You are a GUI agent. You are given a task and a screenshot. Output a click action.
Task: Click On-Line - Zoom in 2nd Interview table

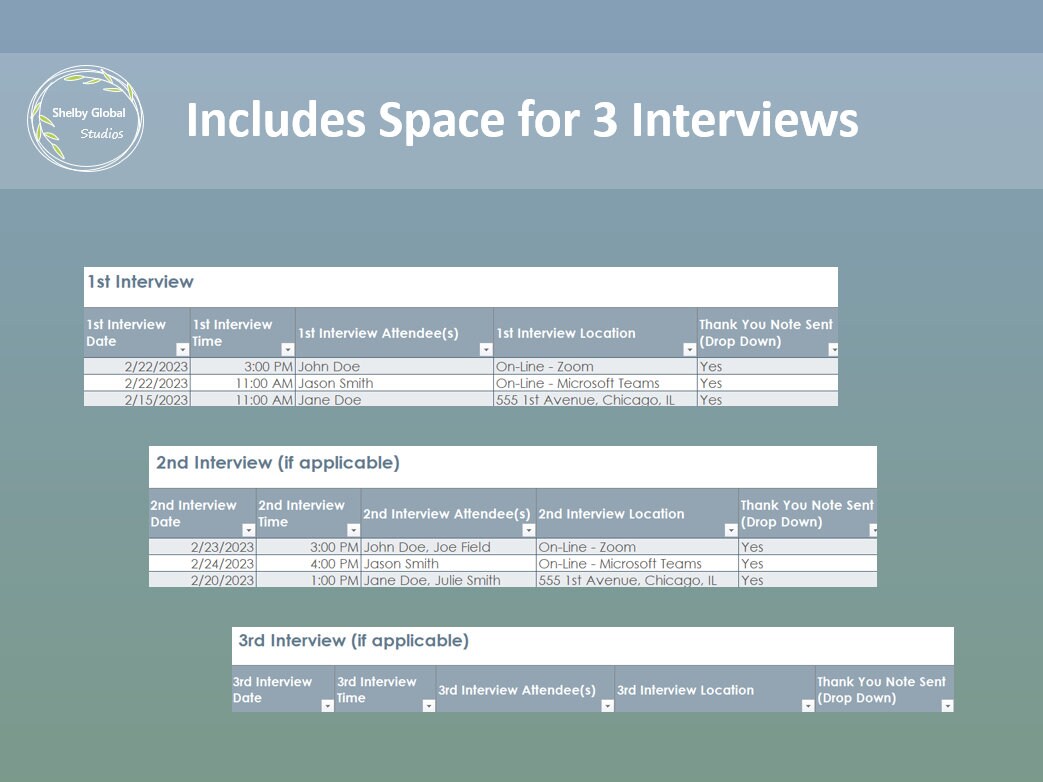pyautogui.click(x=637, y=547)
